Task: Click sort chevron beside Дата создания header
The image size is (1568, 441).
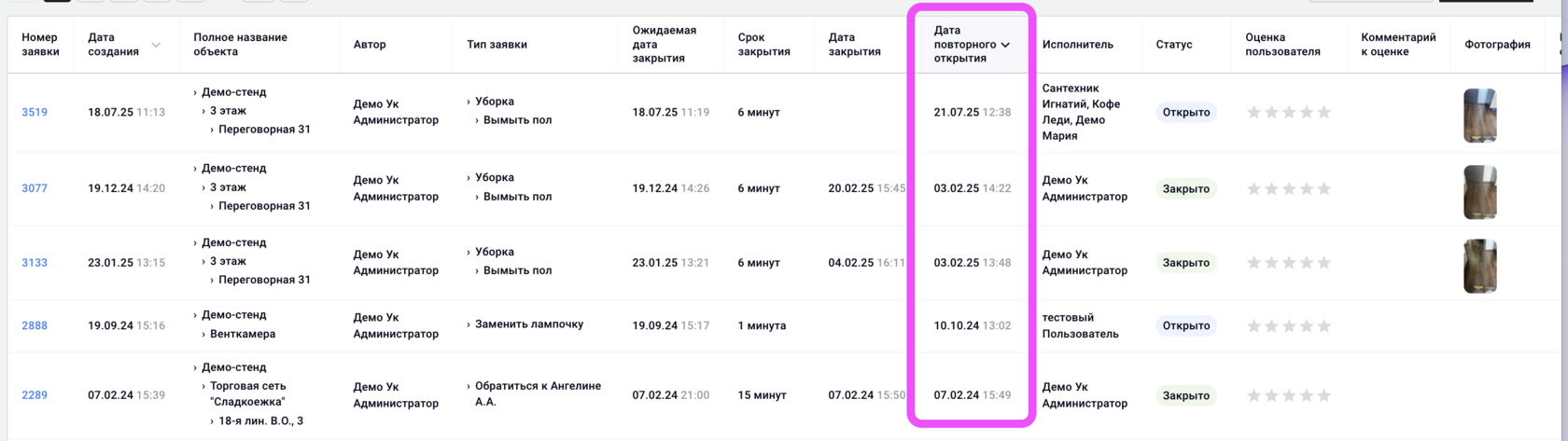Action: tap(156, 45)
